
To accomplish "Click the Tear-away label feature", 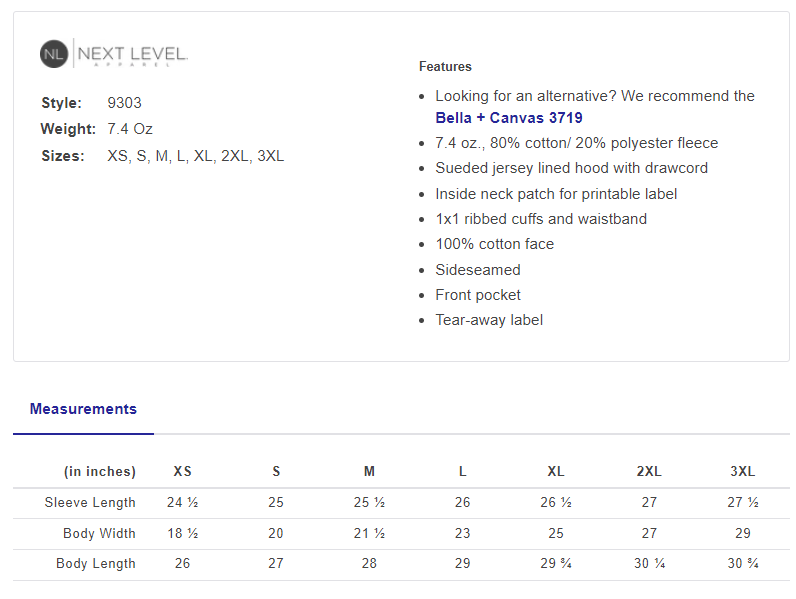I will pyautogui.click(x=489, y=321).
